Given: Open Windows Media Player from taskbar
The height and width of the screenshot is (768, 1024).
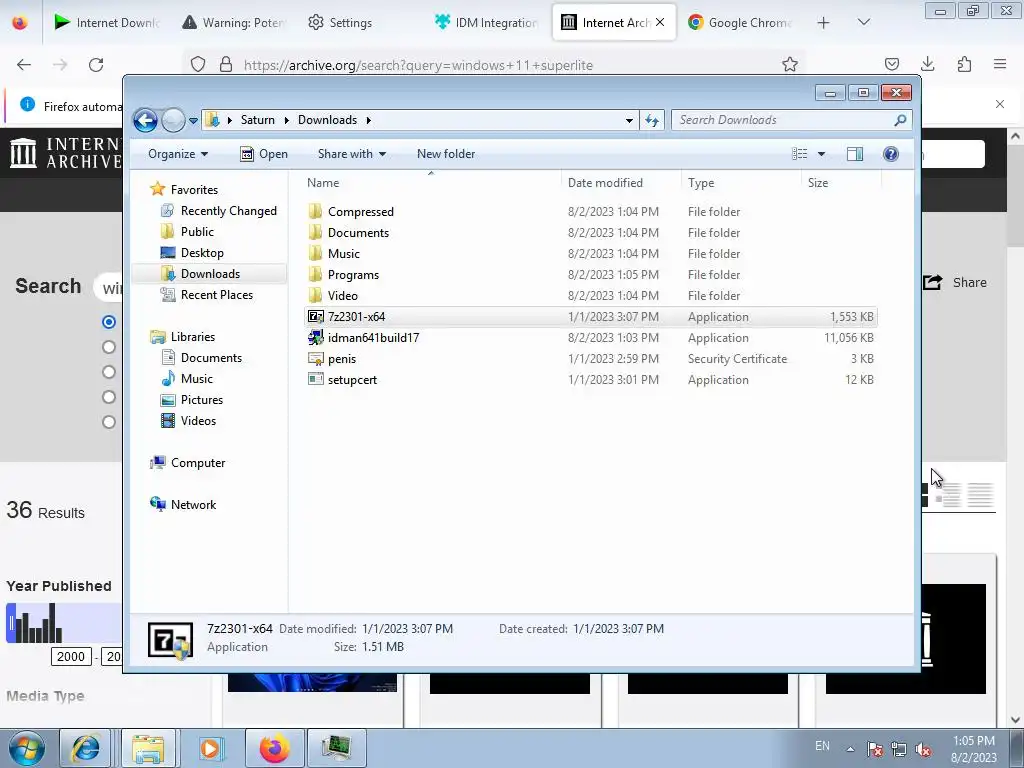Looking at the screenshot, I should click(x=210, y=748).
